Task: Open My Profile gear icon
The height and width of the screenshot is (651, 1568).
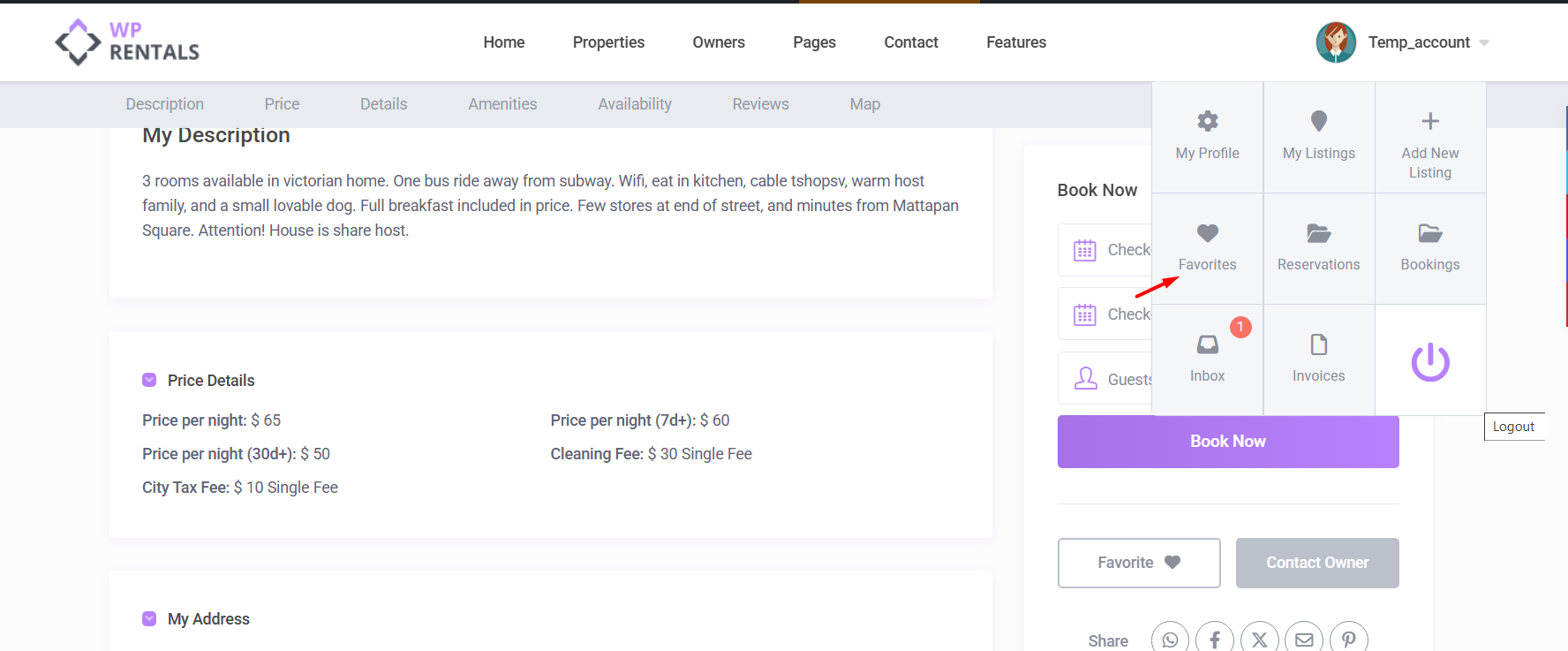Action: coord(1207,121)
